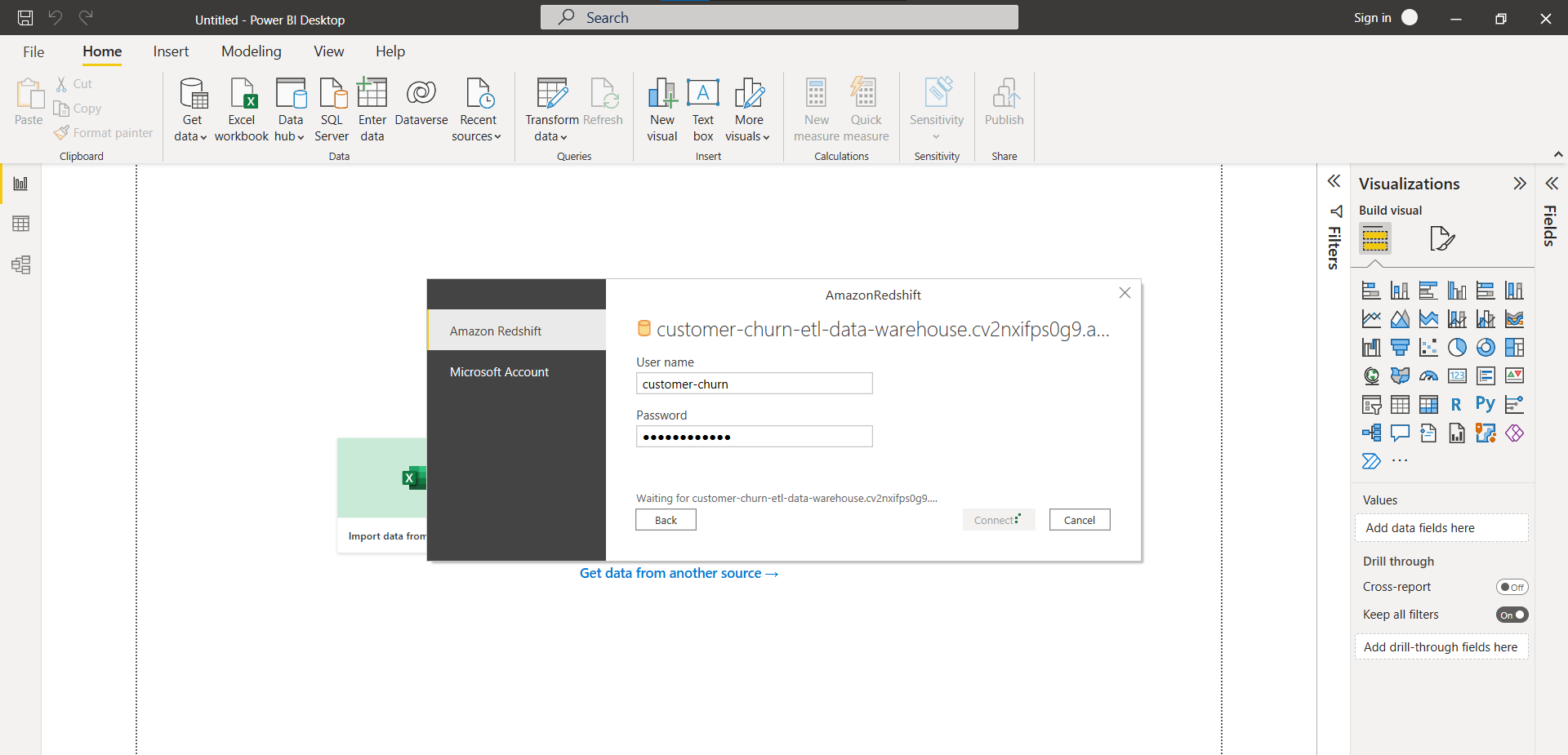This screenshot has width=1568, height=755.
Task: Open the Help ribbon tab
Action: [390, 51]
